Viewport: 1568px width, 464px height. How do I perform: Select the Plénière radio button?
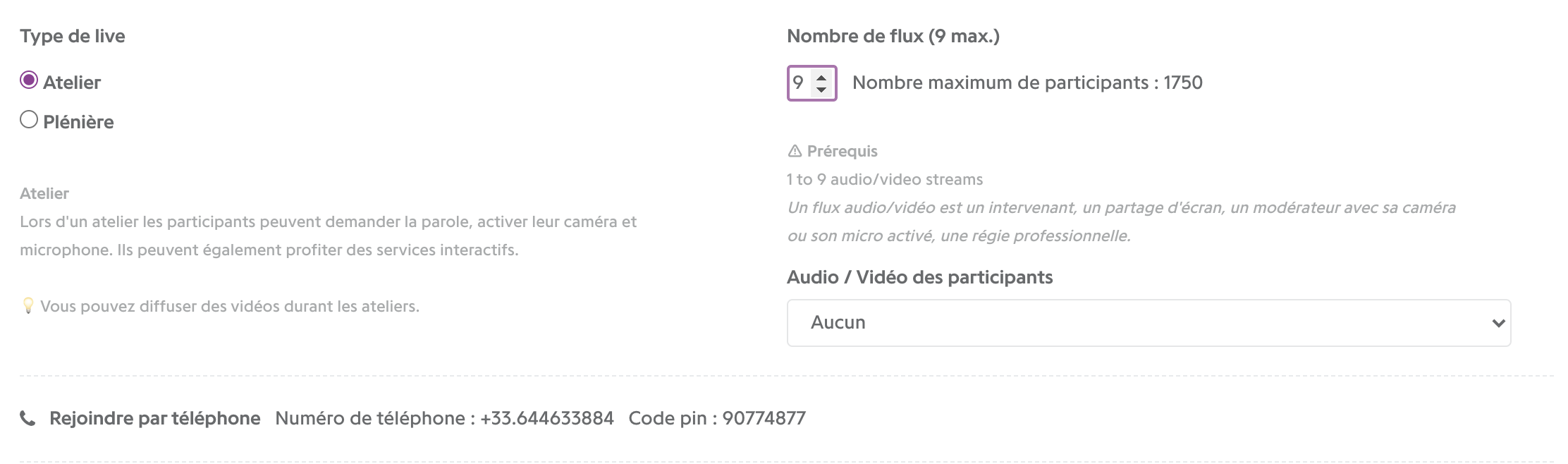[29, 120]
